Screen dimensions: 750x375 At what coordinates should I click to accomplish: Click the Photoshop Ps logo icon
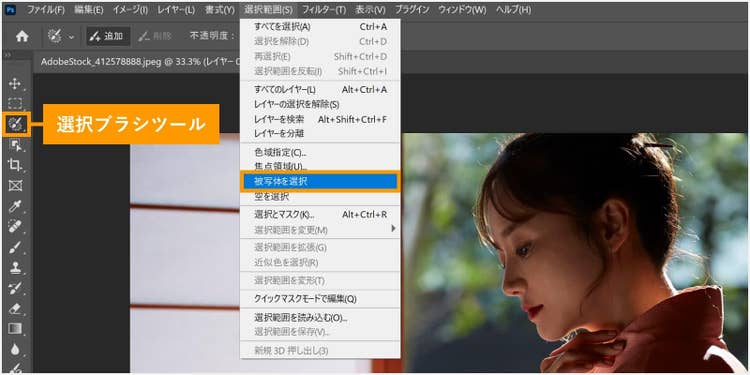tap(10, 10)
